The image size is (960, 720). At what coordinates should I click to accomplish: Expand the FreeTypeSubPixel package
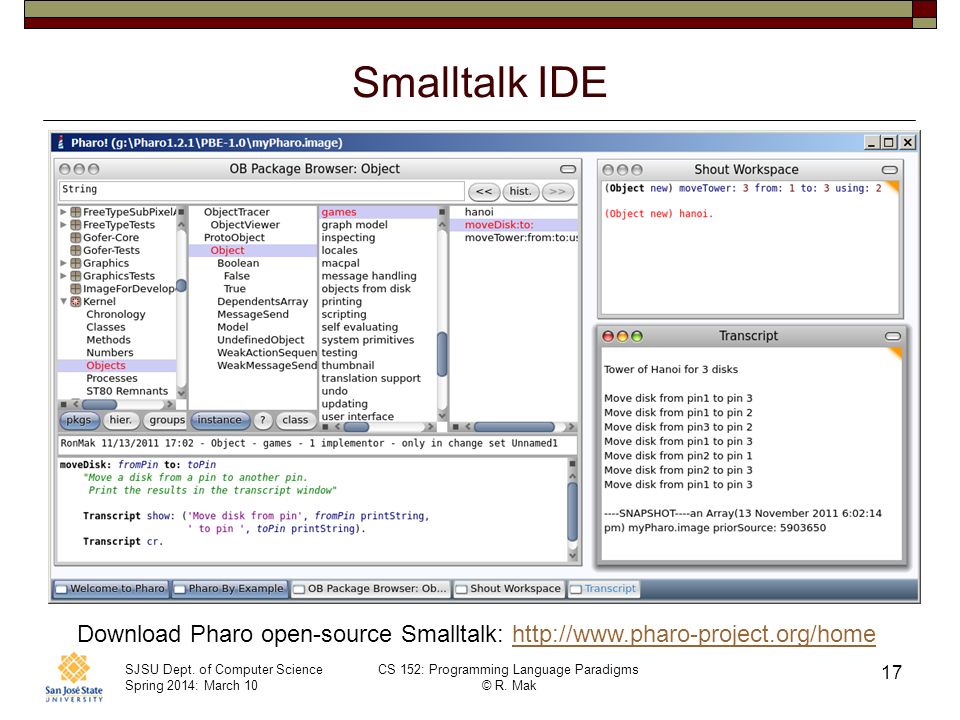(x=63, y=212)
